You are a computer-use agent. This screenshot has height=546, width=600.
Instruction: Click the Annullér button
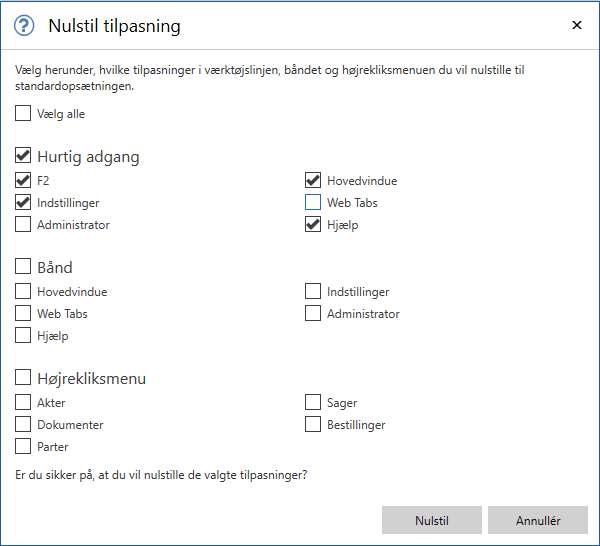[538, 521]
